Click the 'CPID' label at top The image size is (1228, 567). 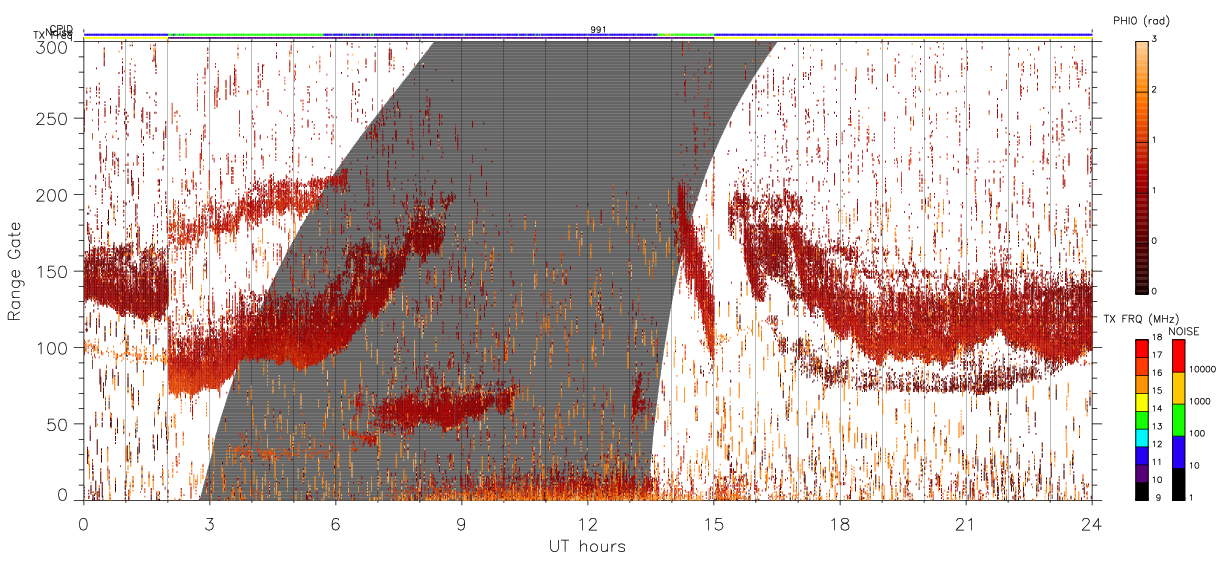[60, 29]
